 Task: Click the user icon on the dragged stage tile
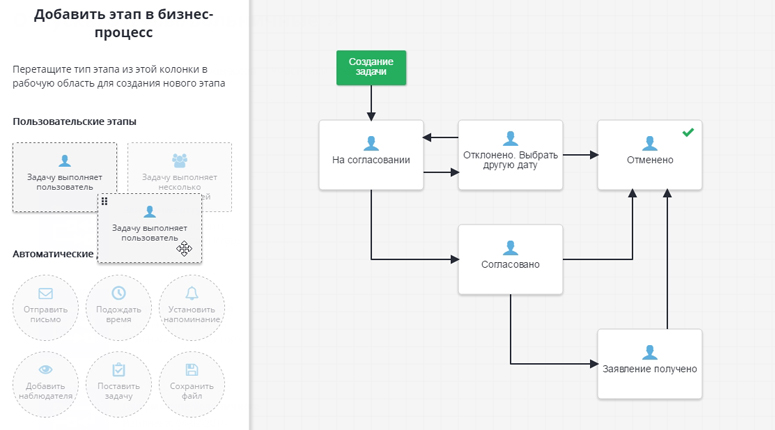(x=149, y=212)
